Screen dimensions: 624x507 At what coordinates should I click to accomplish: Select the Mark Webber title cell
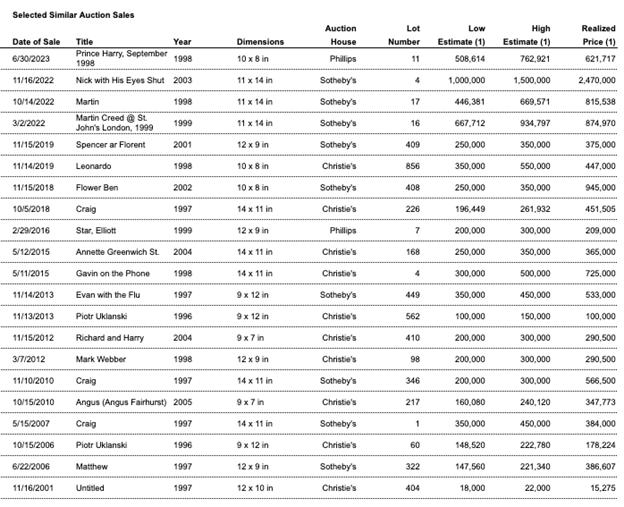coord(100,359)
